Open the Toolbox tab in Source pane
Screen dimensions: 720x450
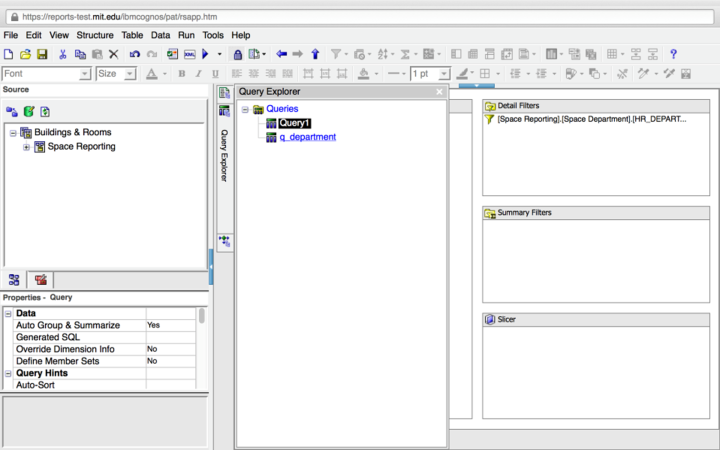[x=41, y=280]
